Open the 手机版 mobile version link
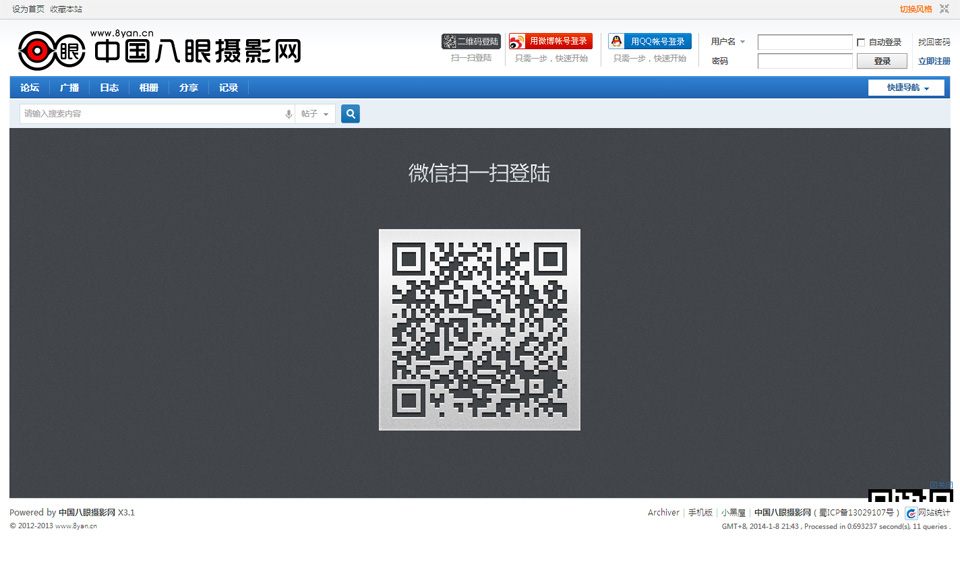This screenshot has width=960, height=566. (x=700, y=513)
